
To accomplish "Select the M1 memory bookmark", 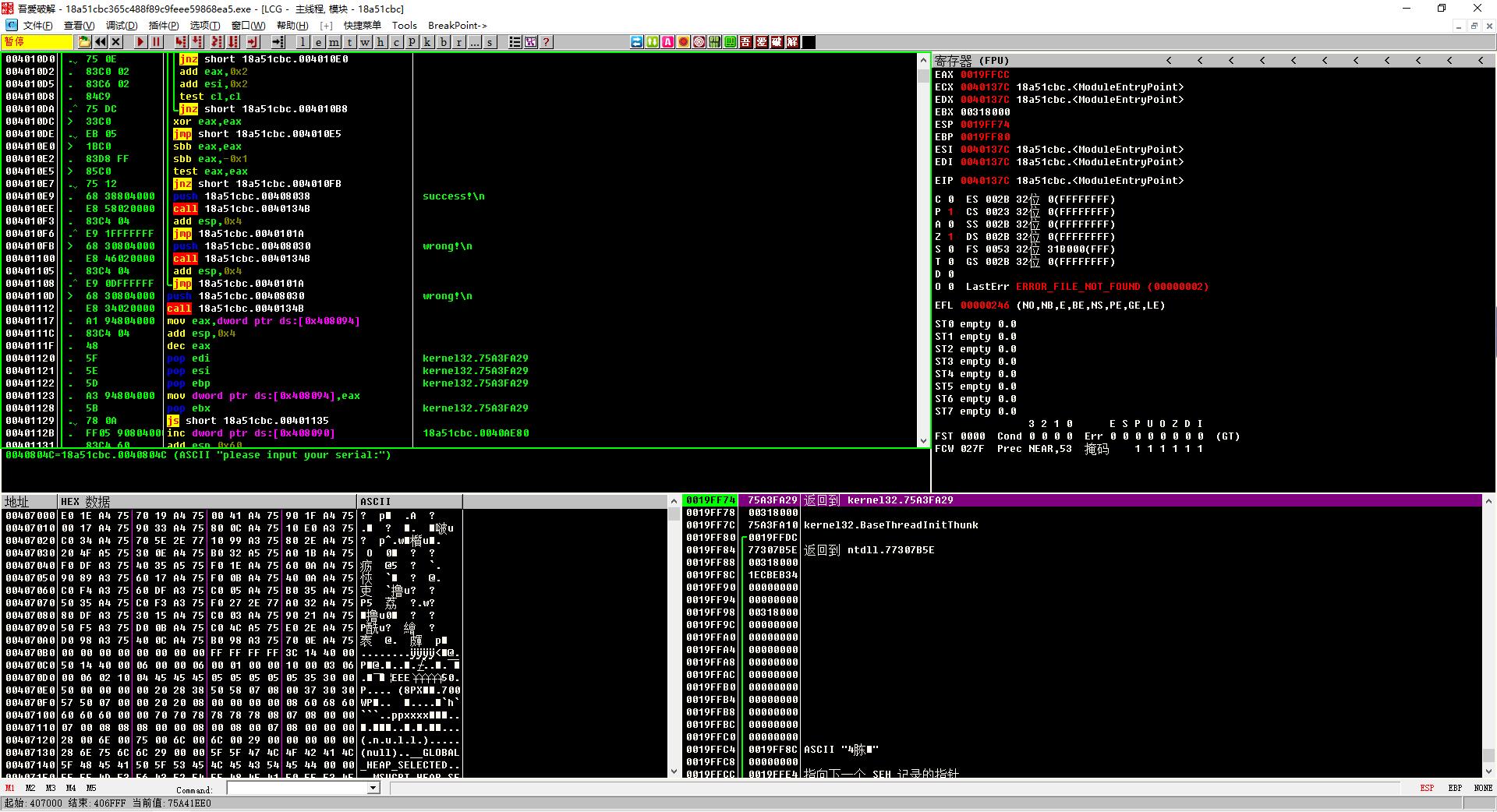I will coord(10,788).
